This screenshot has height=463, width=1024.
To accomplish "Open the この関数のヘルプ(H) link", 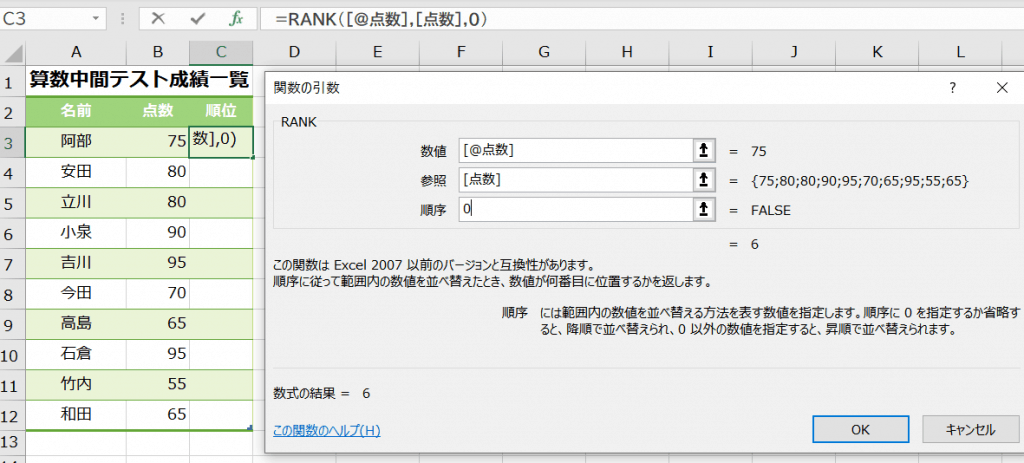I will 327,431.
